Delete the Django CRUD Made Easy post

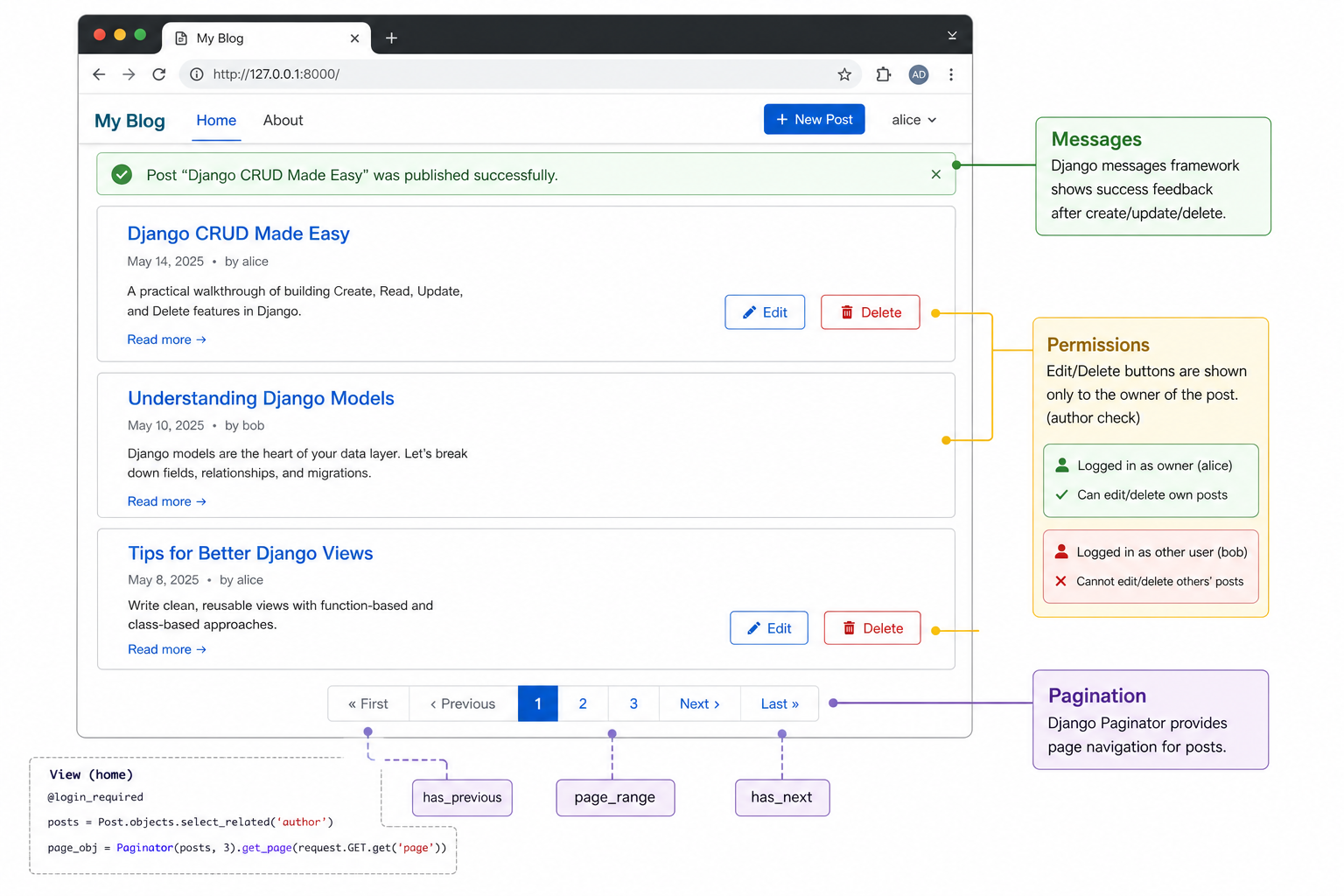click(871, 312)
